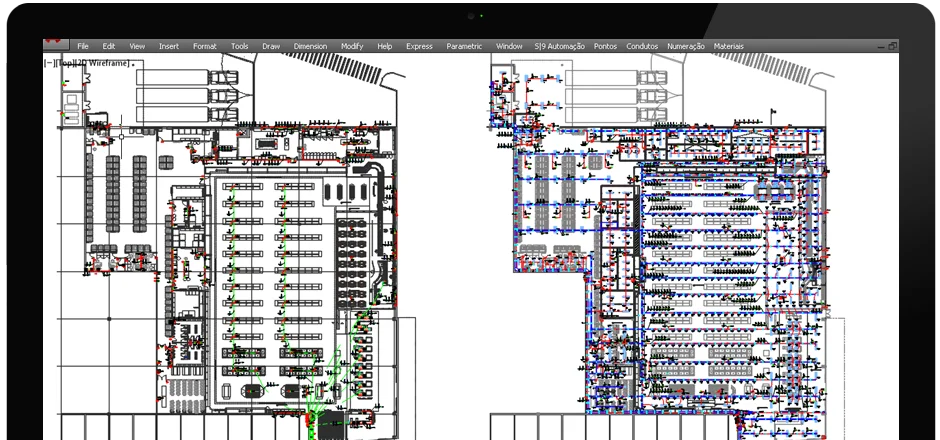Open the S|9 Automação menu

click(559, 46)
